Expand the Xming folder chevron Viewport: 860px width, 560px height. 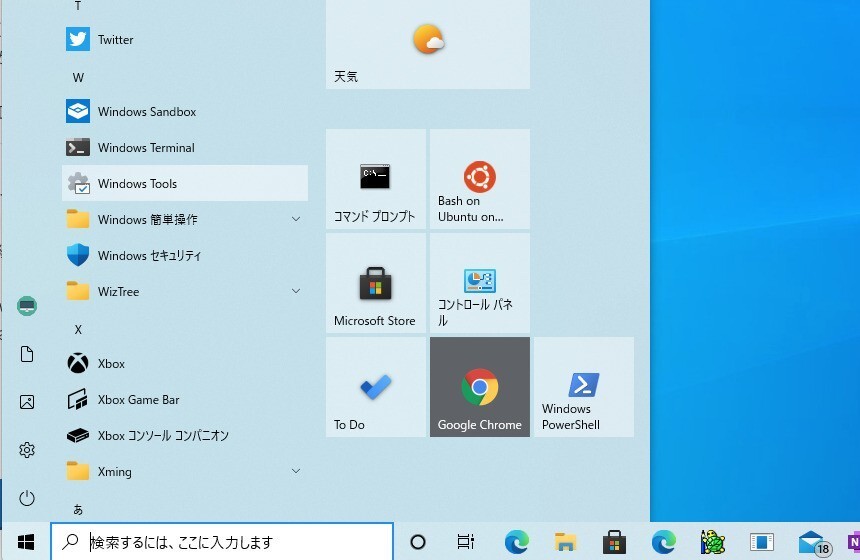[296, 472]
